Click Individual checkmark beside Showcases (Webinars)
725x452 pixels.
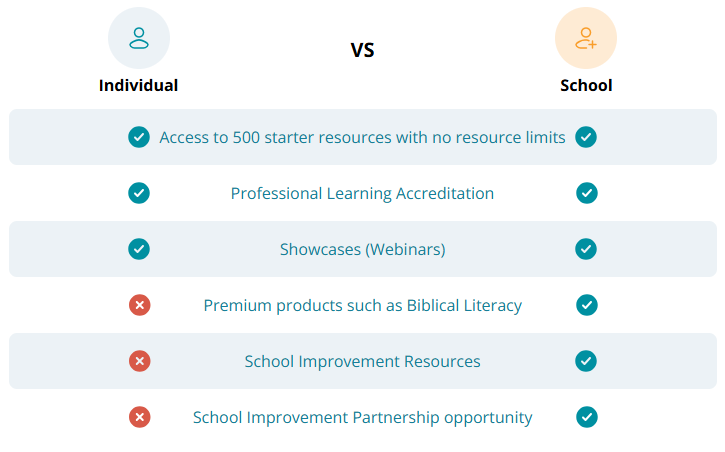pos(139,249)
